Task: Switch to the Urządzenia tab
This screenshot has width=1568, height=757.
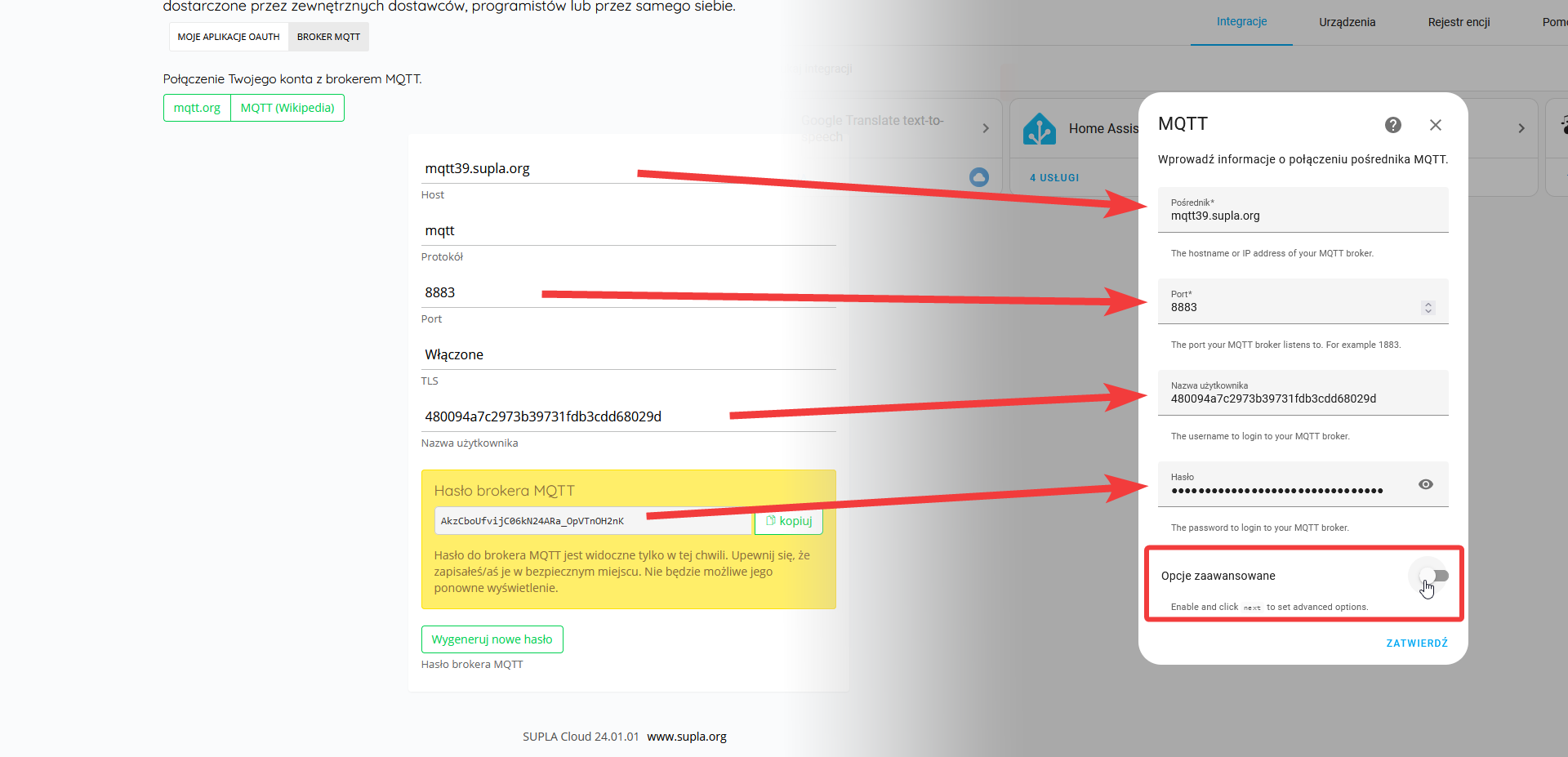Action: pos(1347,22)
